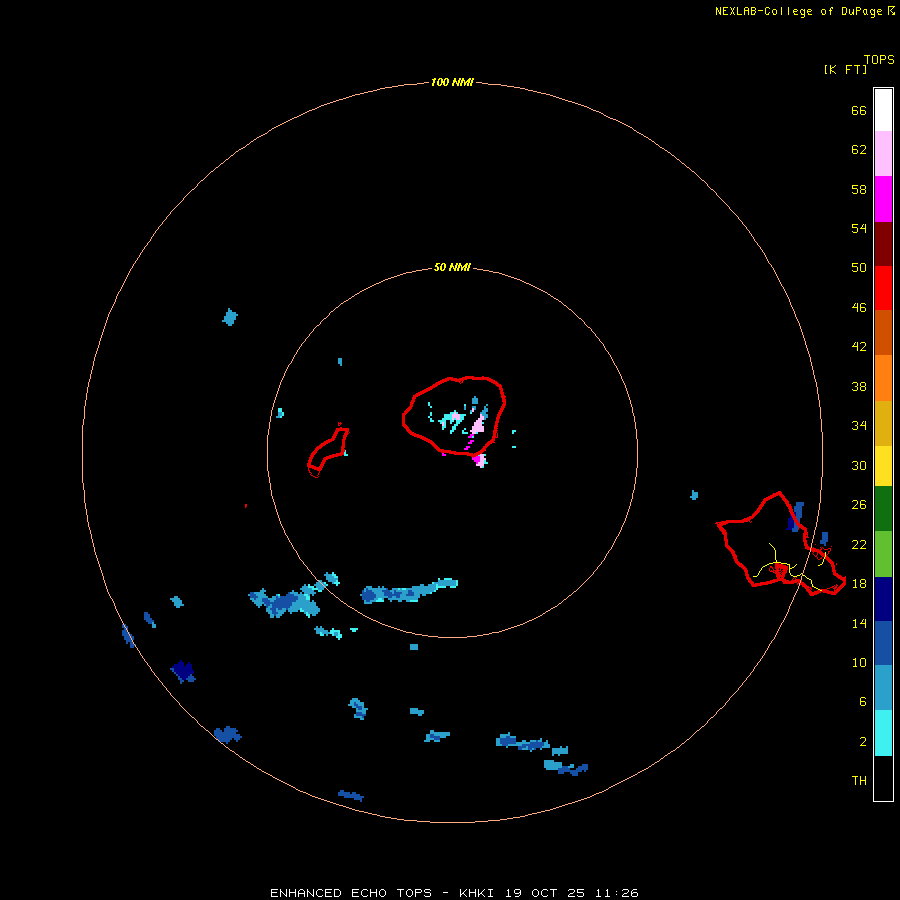Screen dimensions: 900x900
Task: Select the [K FT] units label
Action: pyautogui.click(x=845, y=69)
